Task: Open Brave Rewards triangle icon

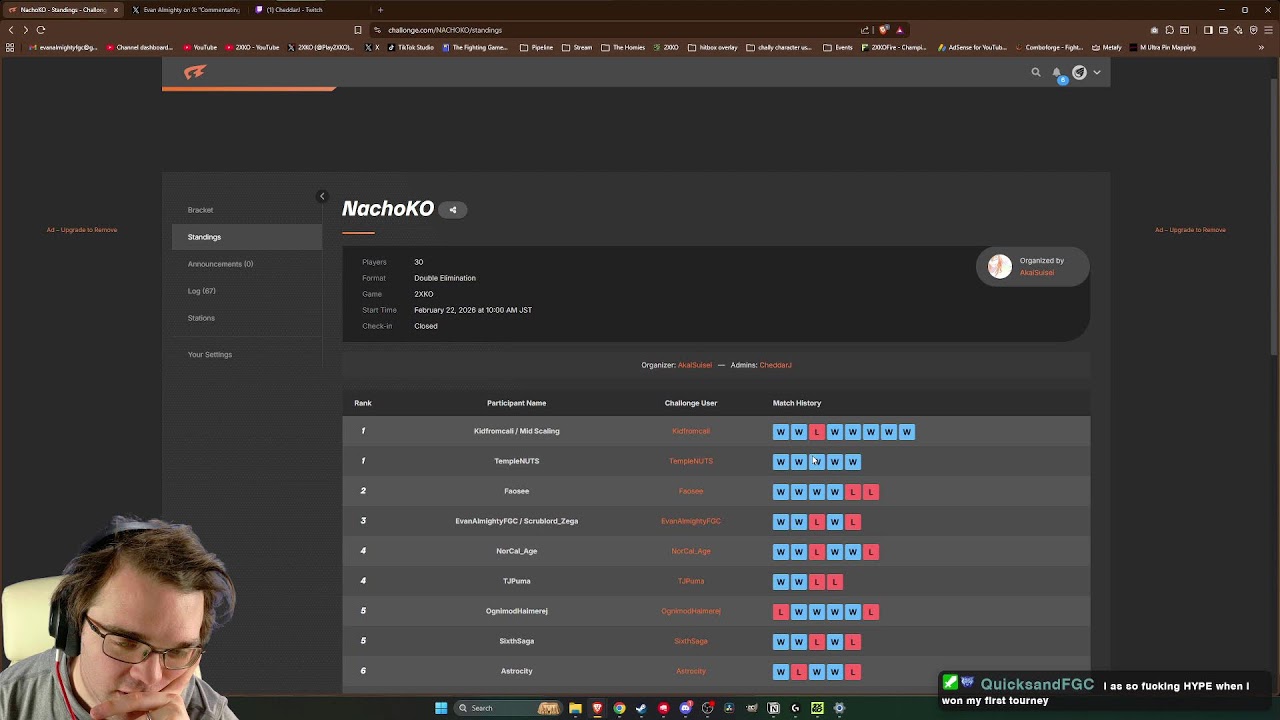Action: [899, 30]
